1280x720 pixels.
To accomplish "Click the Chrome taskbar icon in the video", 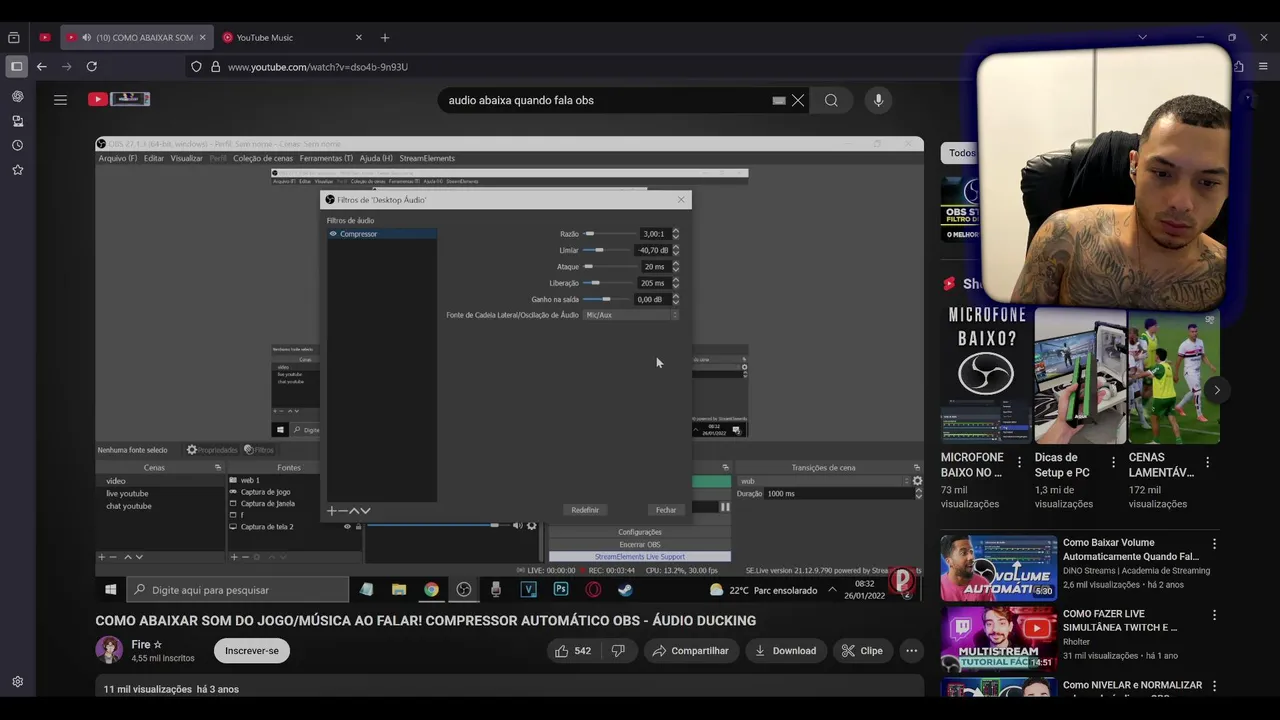I will tap(431, 590).
